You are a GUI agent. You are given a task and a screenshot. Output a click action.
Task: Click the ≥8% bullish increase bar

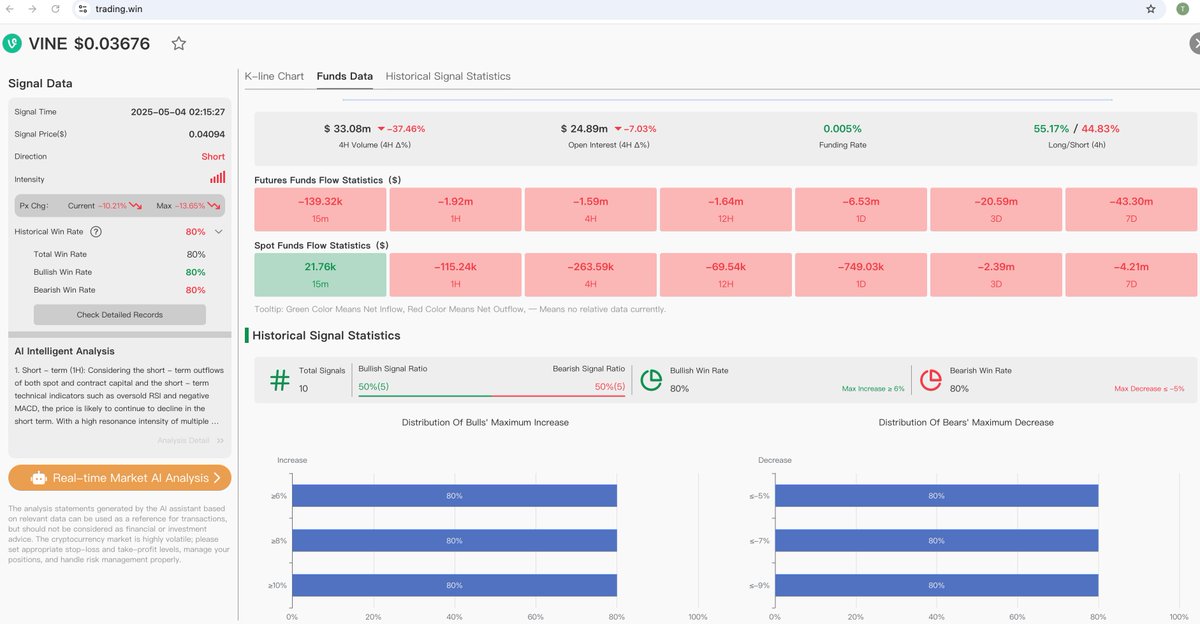click(x=454, y=540)
